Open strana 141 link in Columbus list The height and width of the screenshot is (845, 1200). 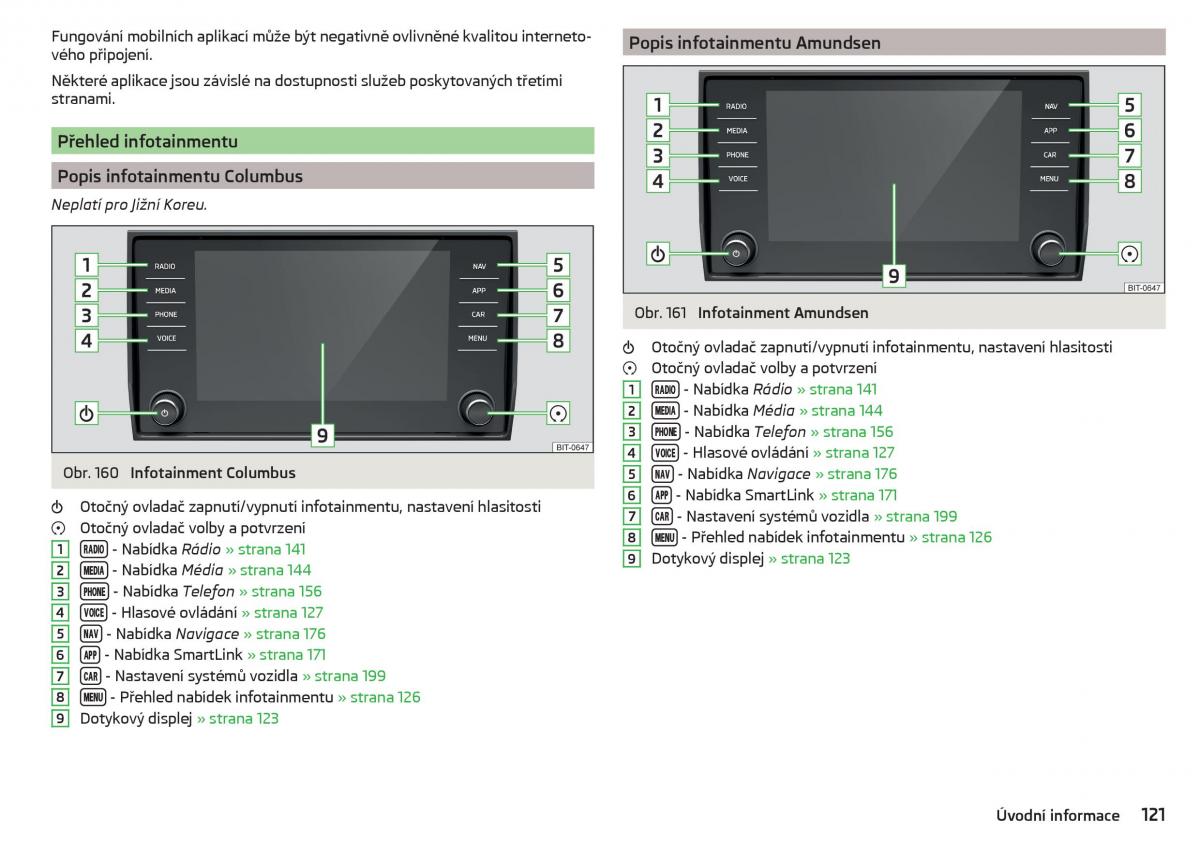click(265, 549)
